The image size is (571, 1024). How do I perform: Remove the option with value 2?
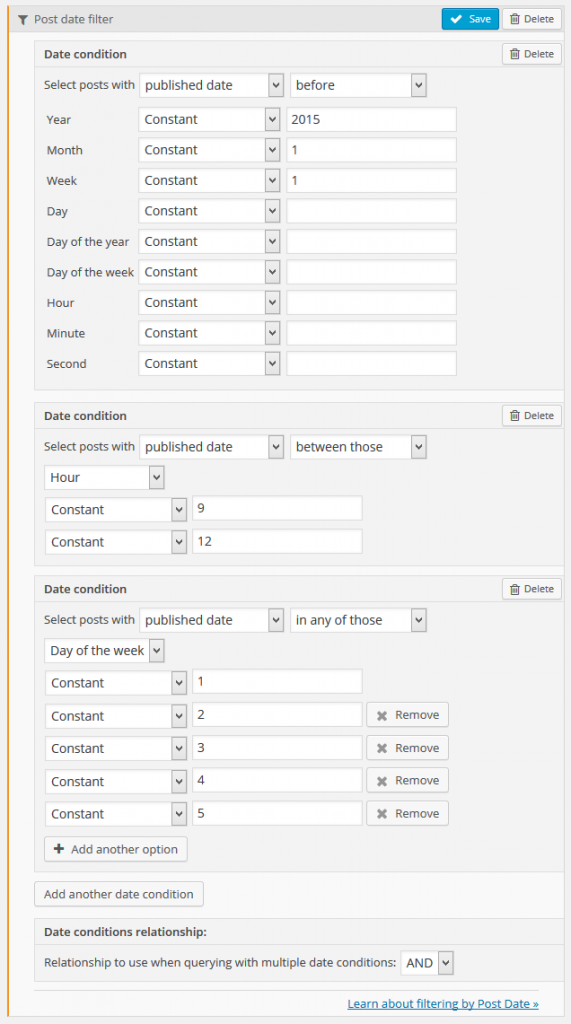point(408,715)
